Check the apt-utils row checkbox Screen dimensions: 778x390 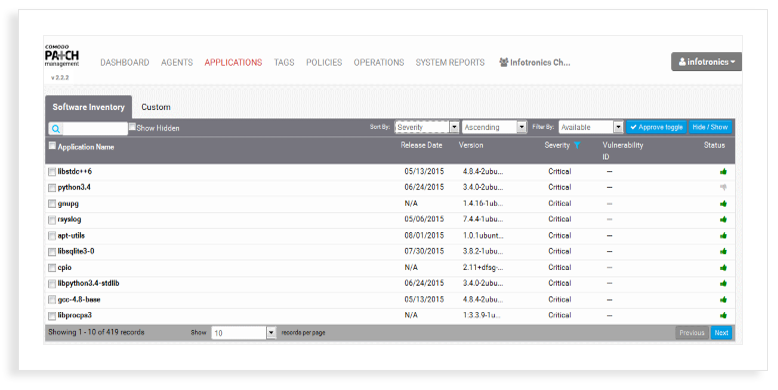coord(52,236)
